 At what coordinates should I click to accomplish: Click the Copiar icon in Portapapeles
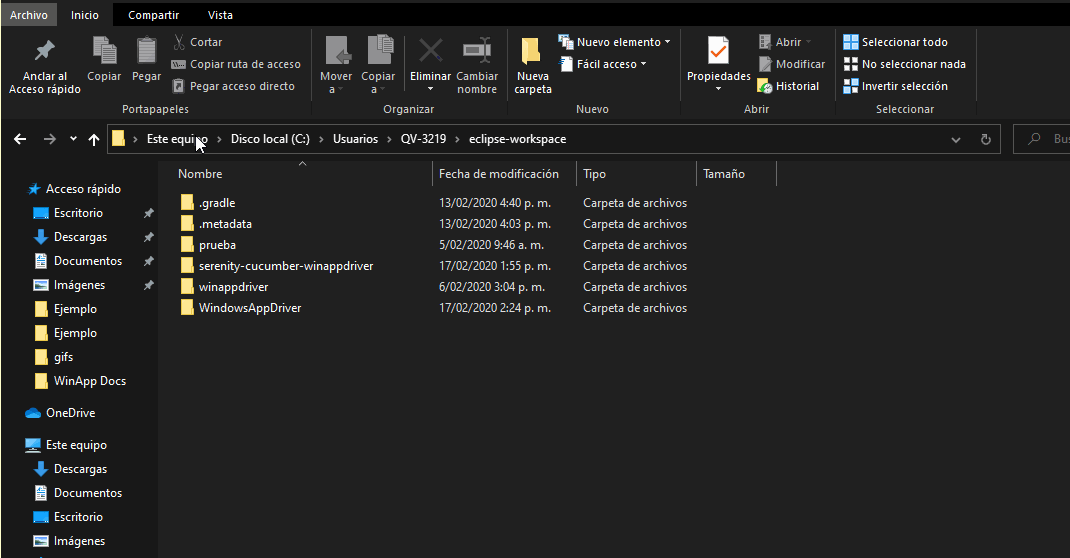104,51
